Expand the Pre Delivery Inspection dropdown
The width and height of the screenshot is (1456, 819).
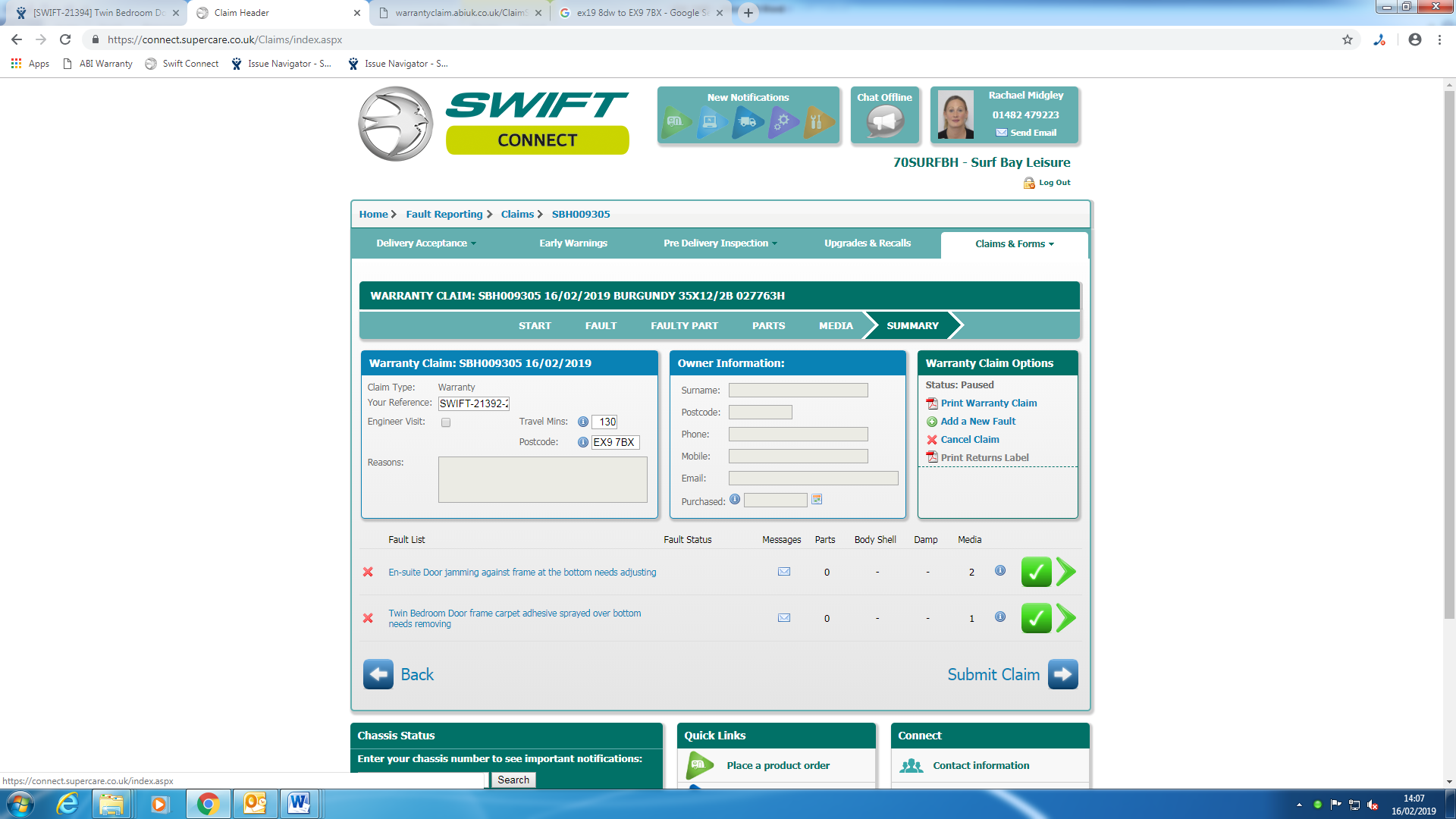[720, 243]
